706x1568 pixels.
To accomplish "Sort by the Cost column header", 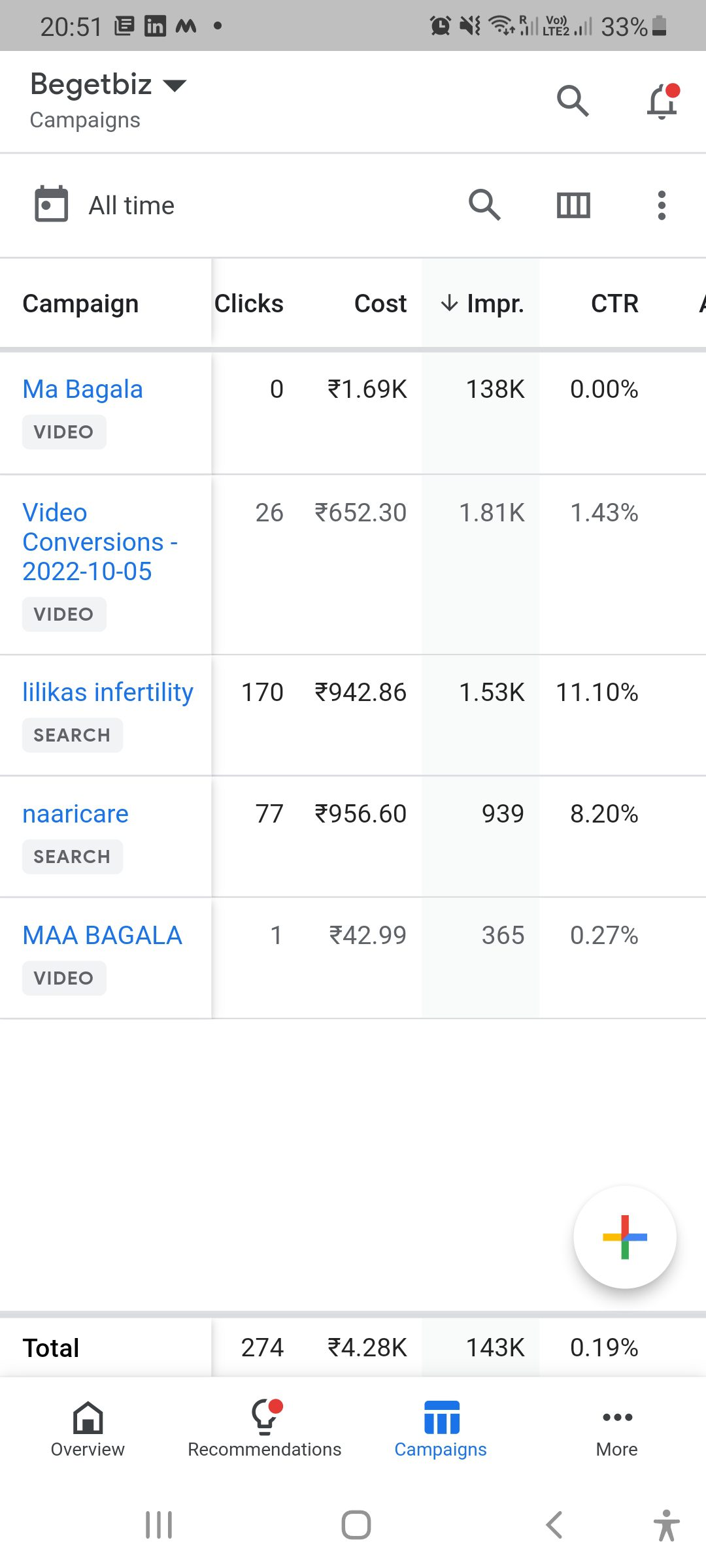I will pos(380,304).
